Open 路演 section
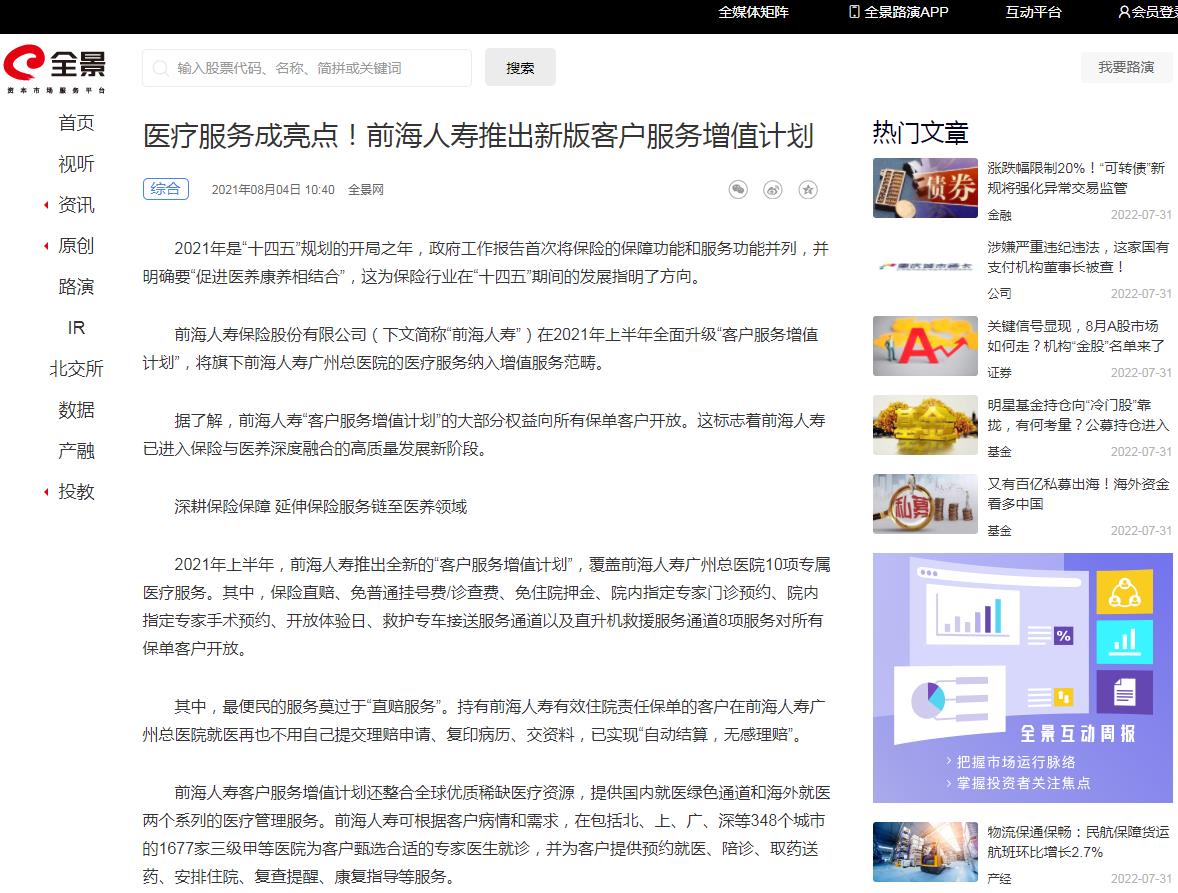Image resolution: width=1178 pixels, height=893 pixels. pyautogui.click(x=76, y=287)
